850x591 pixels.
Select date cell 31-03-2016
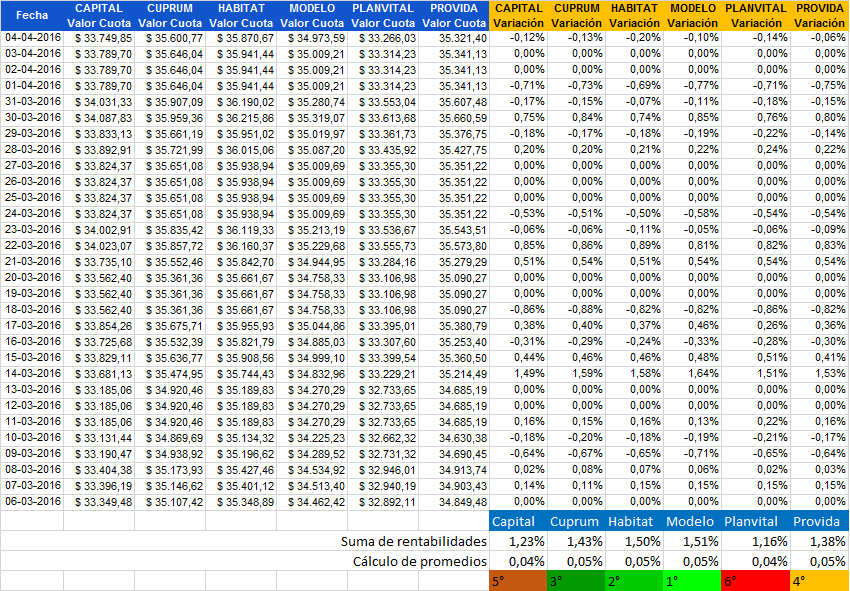[32, 102]
